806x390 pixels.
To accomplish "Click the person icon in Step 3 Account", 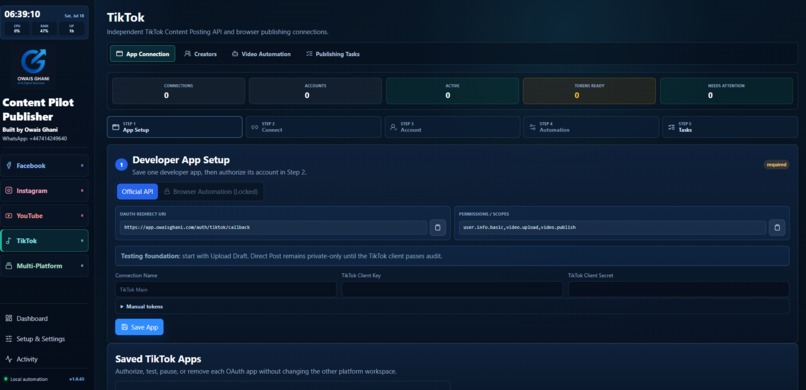I will [x=393, y=127].
